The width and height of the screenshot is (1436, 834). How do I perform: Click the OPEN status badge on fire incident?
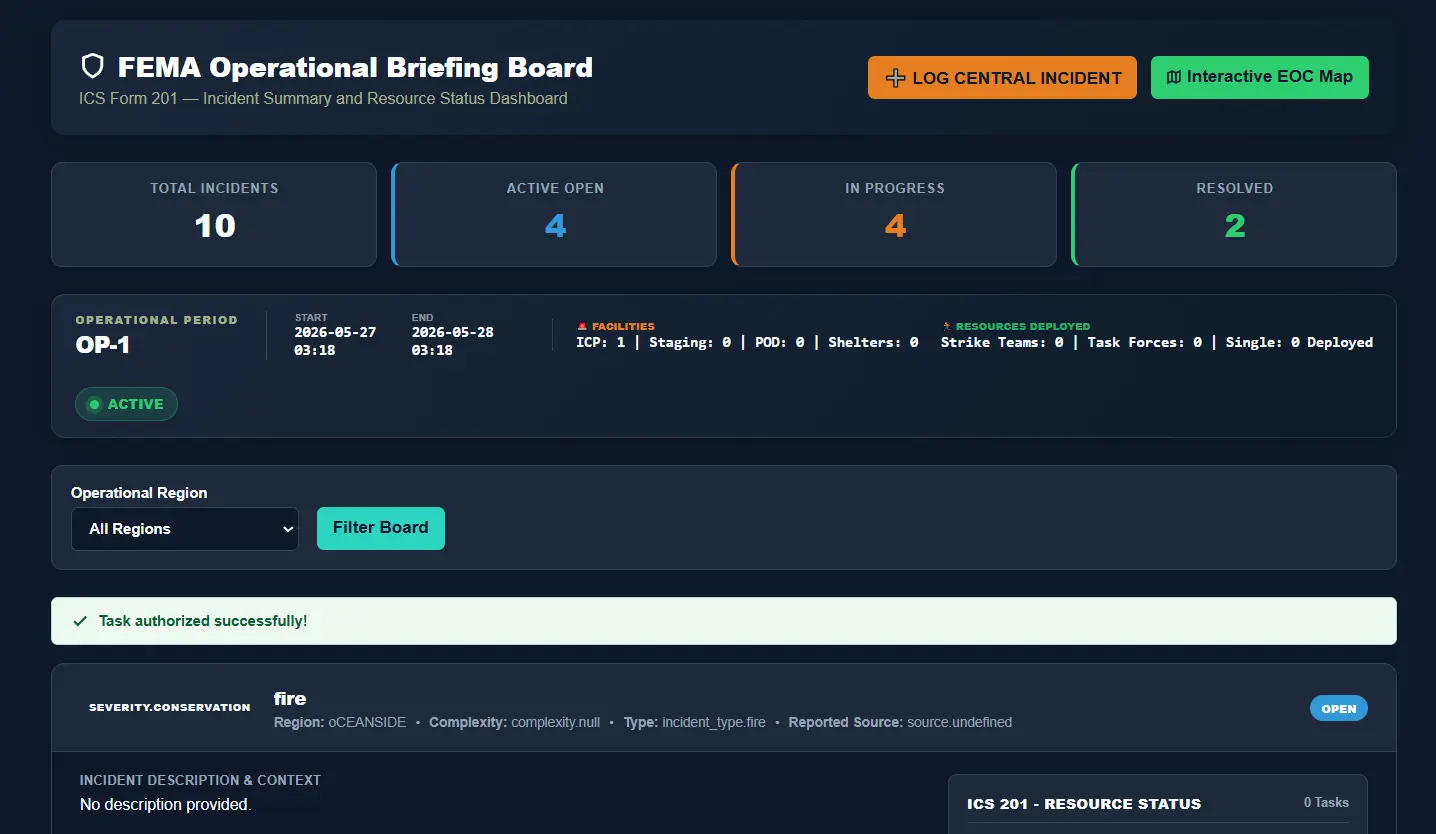(x=1339, y=708)
